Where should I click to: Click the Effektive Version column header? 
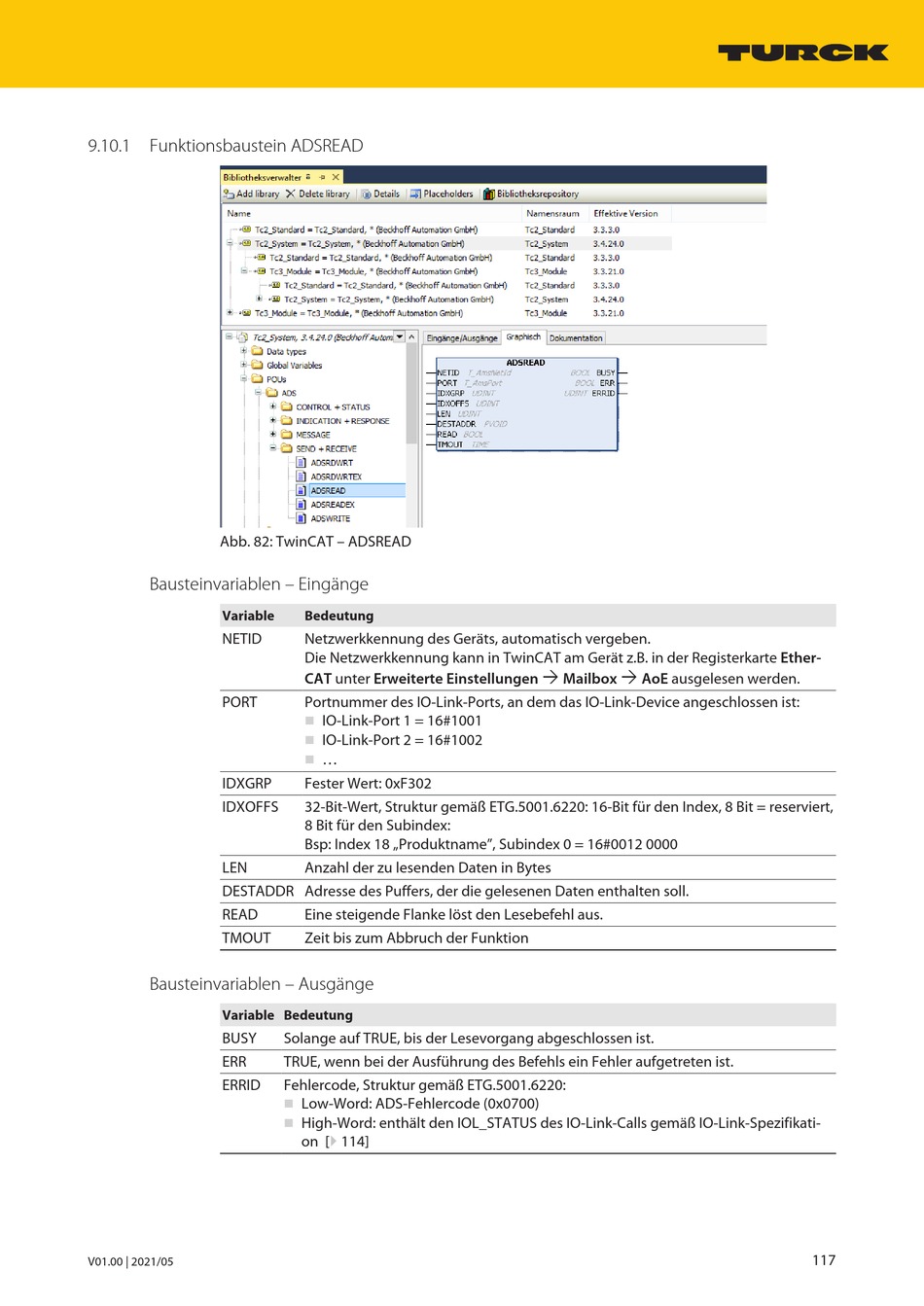[625, 213]
